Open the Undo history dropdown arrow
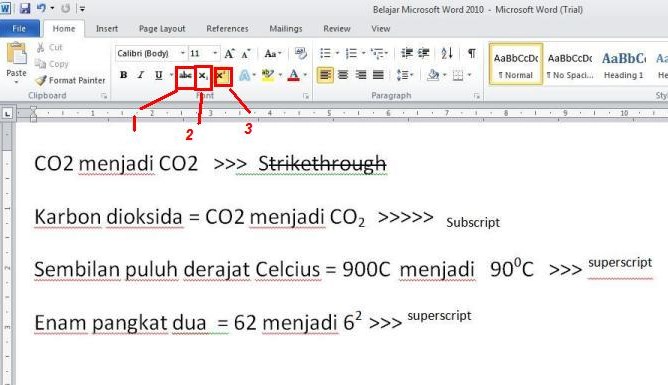This screenshot has width=668, height=385. tap(52, 8)
